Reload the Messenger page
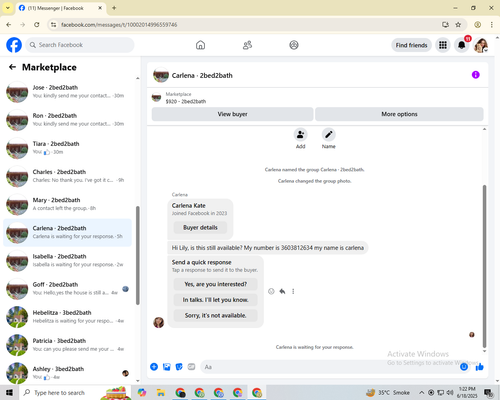 37,25
